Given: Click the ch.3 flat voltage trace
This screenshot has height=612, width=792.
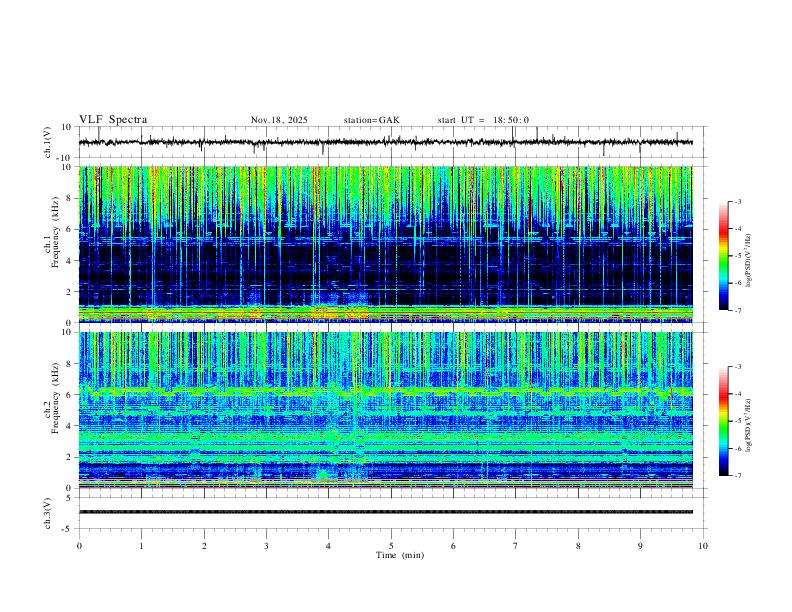Looking at the screenshot, I should click(x=385, y=512).
